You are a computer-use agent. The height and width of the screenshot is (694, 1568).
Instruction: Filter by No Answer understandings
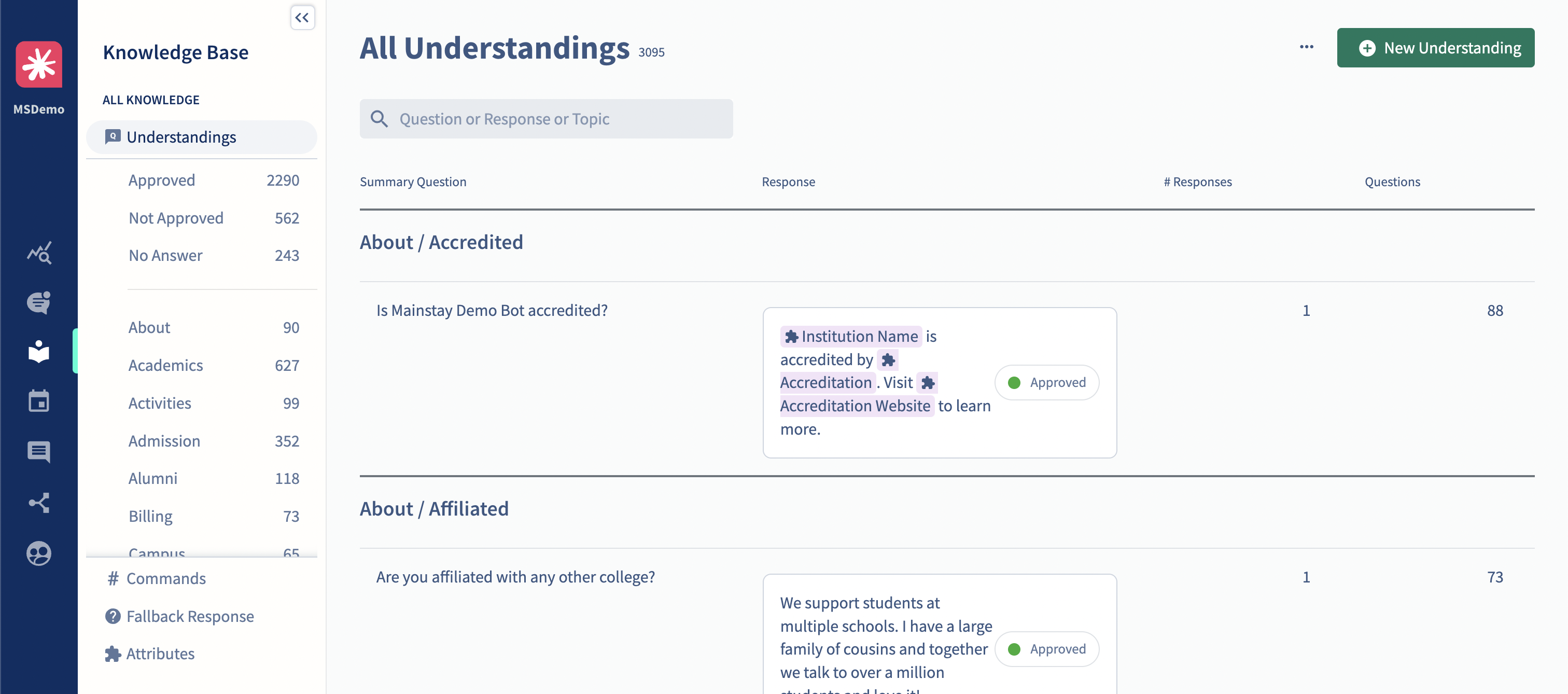coord(214,256)
